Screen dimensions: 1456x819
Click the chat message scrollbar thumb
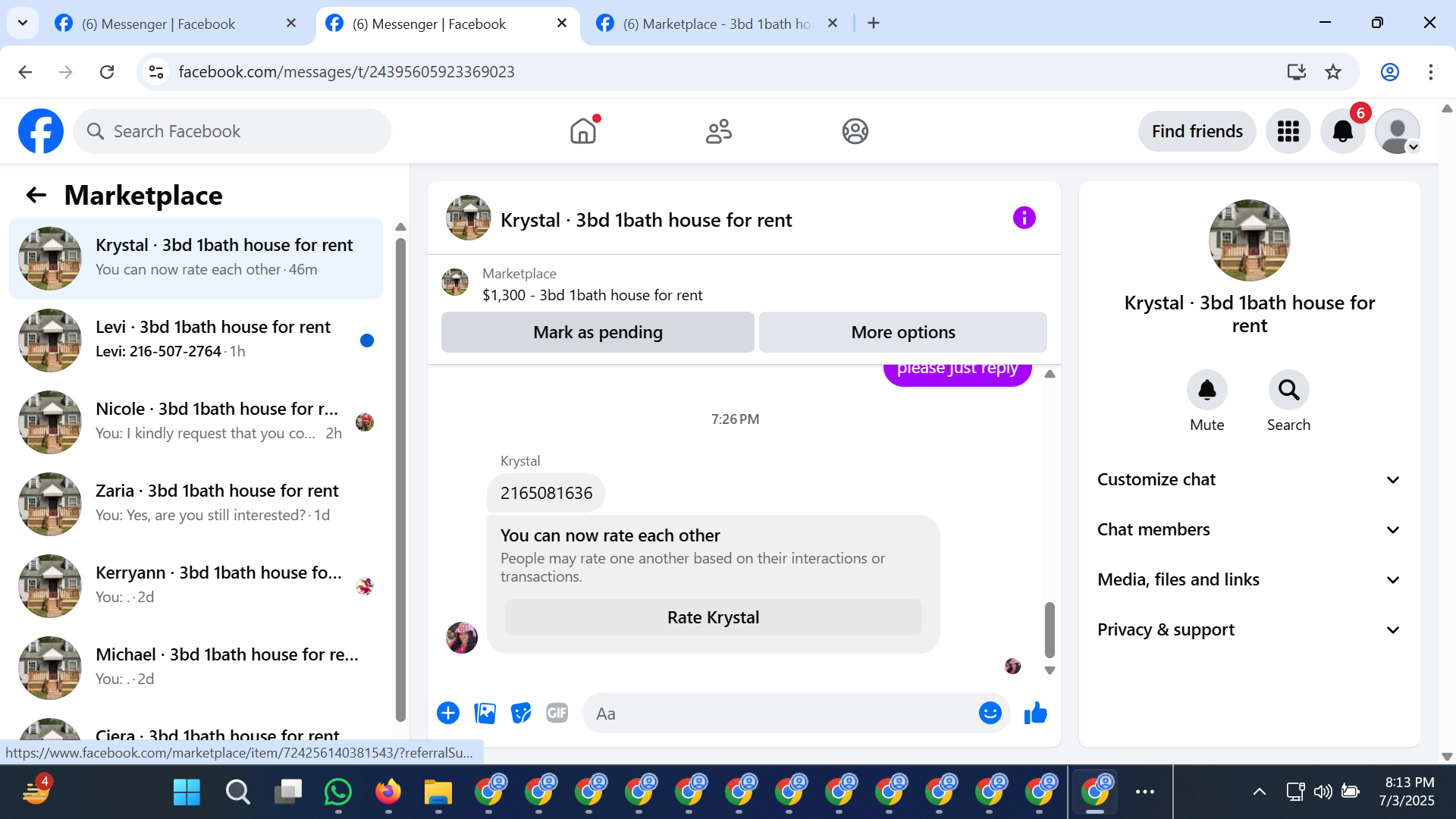(1050, 629)
